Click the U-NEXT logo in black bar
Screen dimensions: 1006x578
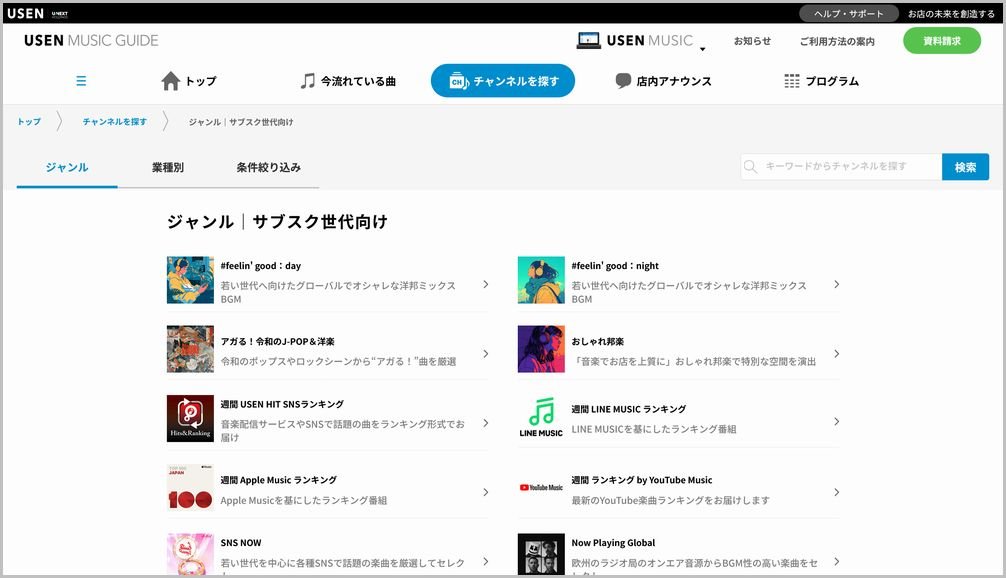pyautogui.click(x=60, y=13)
